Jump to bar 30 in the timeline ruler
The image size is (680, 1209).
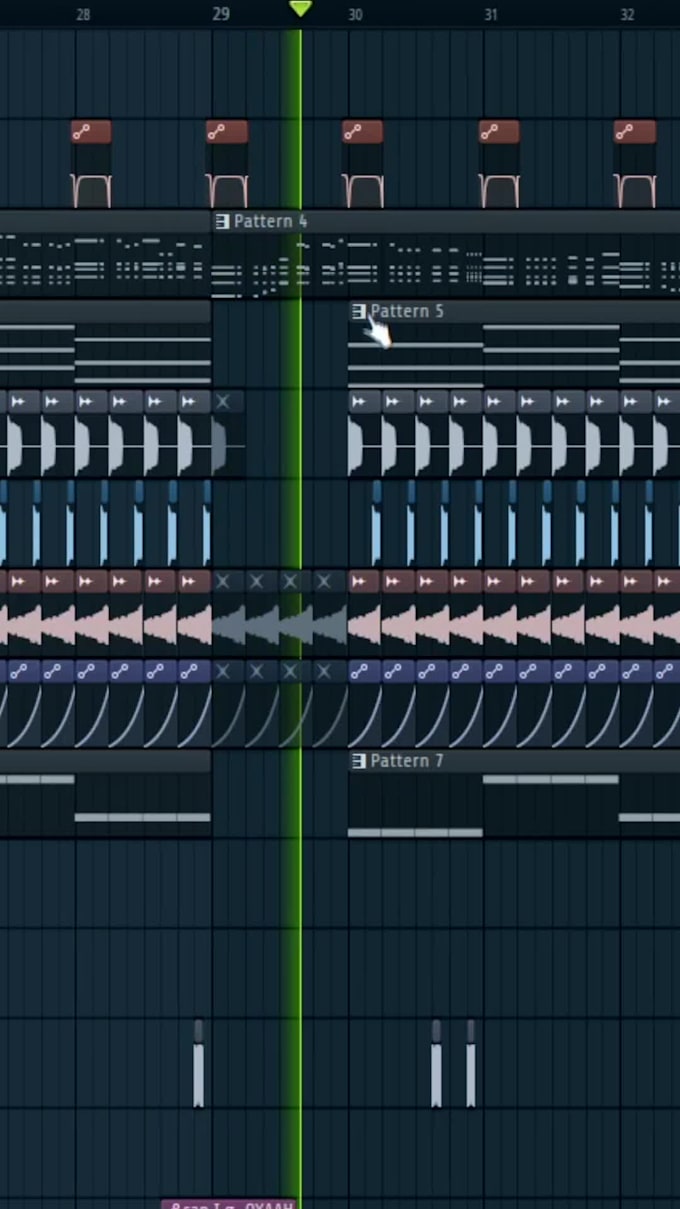pyautogui.click(x=355, y=14)
